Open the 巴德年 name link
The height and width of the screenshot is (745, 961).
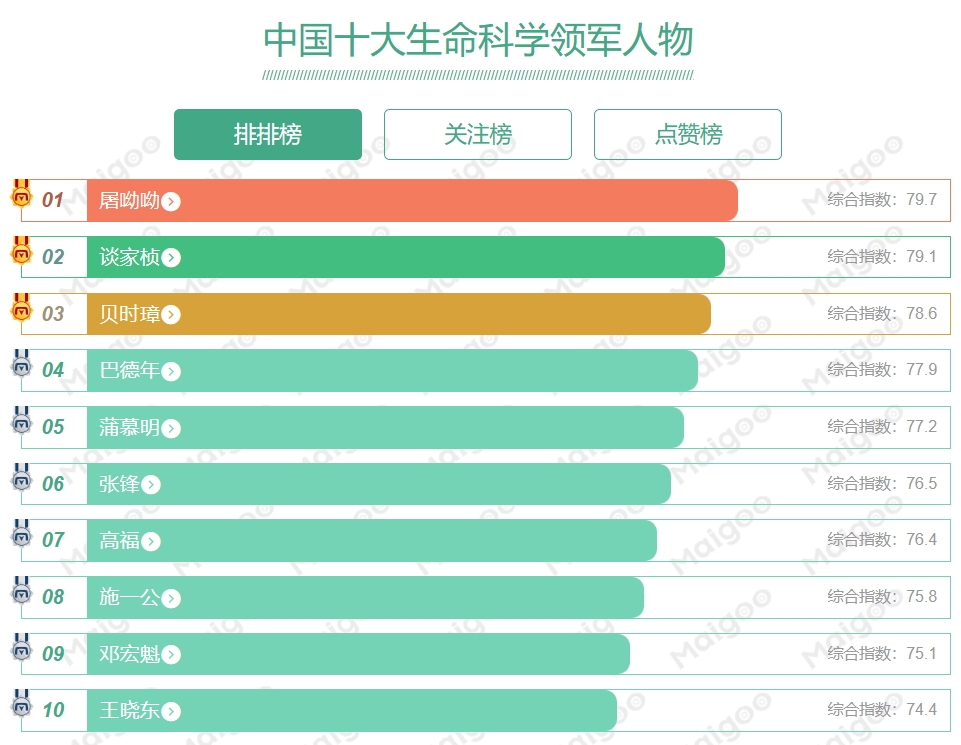129,371
